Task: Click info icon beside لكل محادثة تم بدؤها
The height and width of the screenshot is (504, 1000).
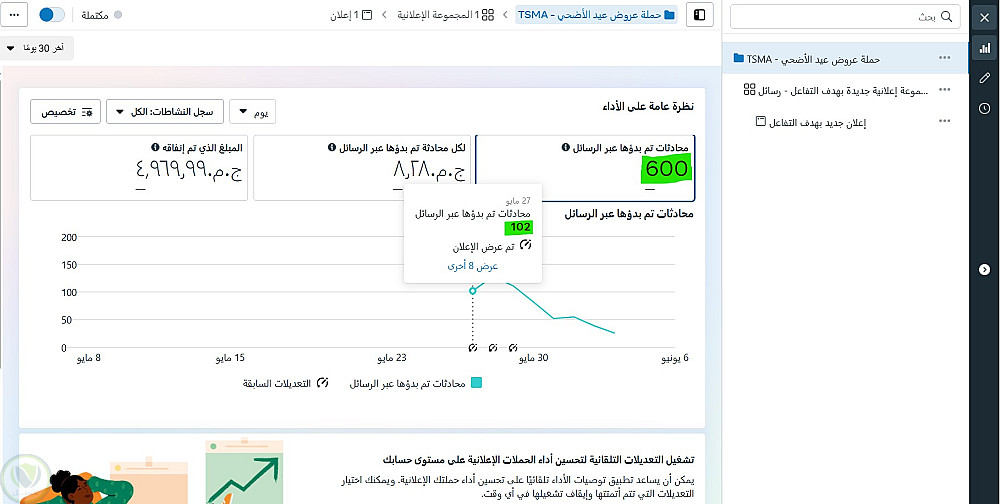Action: [331, 147]
